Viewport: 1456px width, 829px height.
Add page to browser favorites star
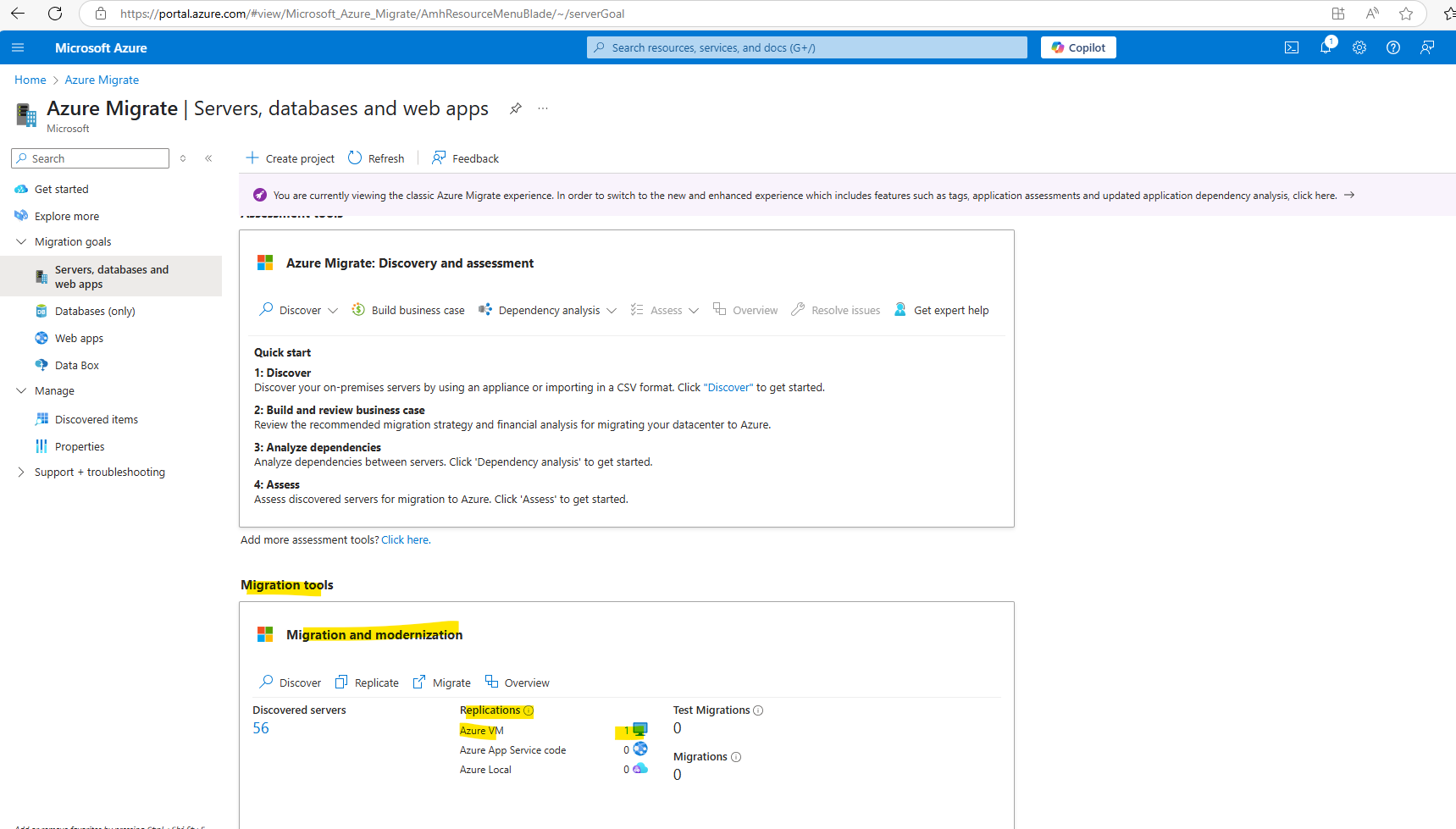point(1406,14)
